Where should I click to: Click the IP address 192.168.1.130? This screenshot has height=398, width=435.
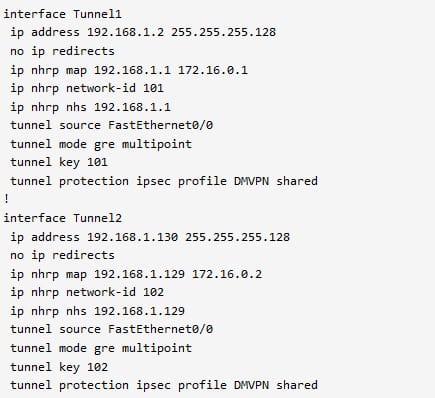[x=132, y=237]
